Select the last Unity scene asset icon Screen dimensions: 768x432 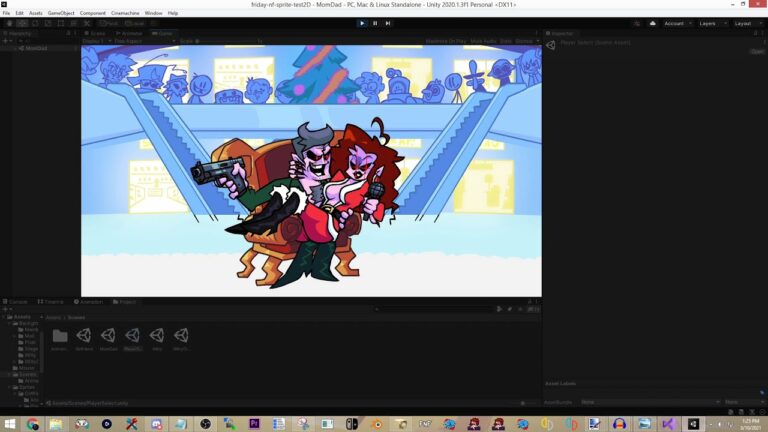point(181,336)
